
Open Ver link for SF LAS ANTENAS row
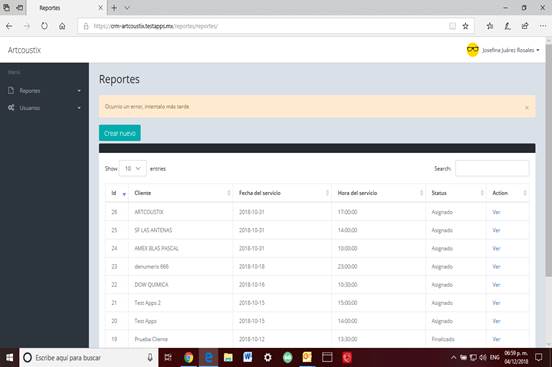(x=496, y=230)
